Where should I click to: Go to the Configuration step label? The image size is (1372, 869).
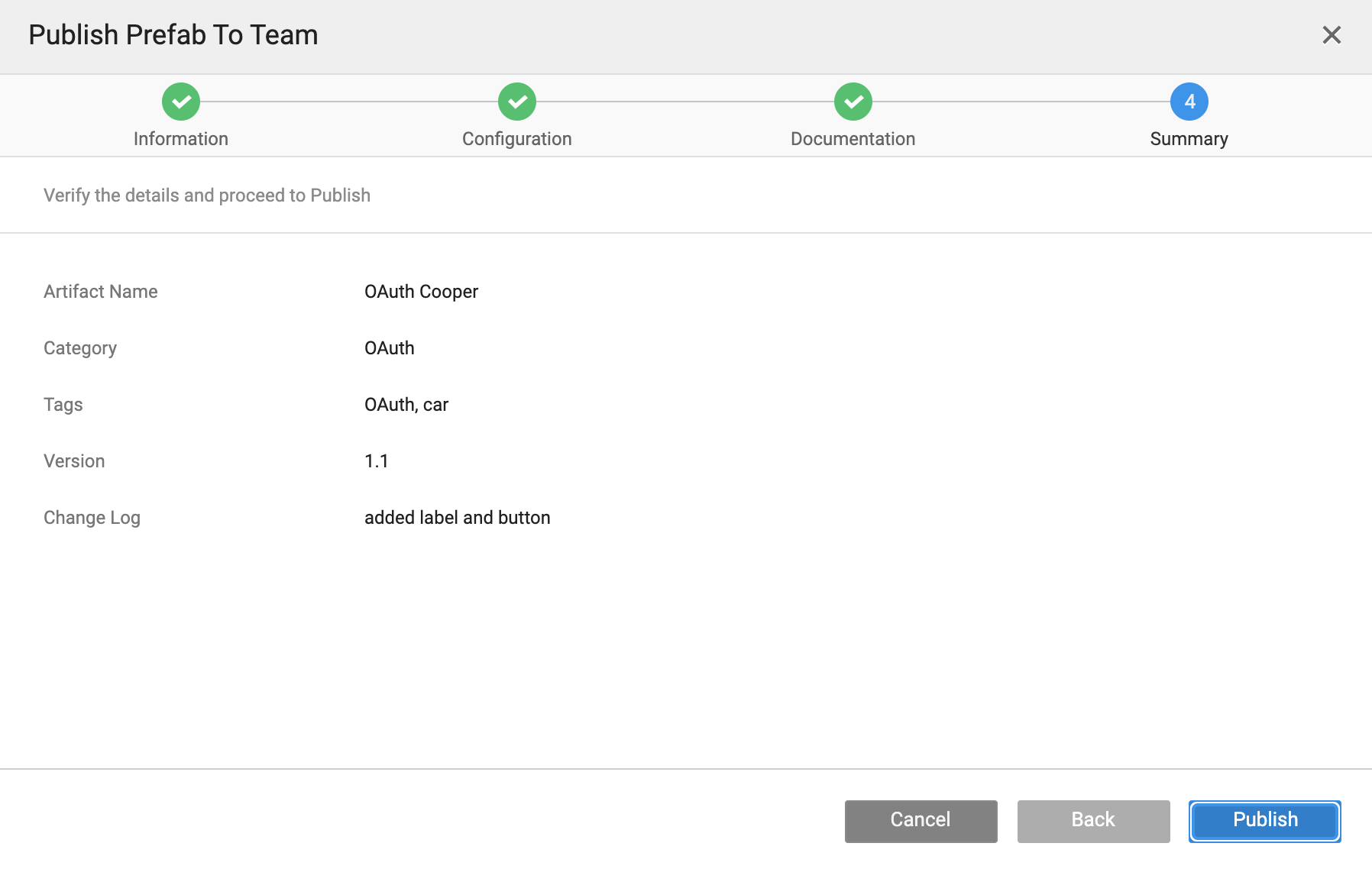(517, 139)
